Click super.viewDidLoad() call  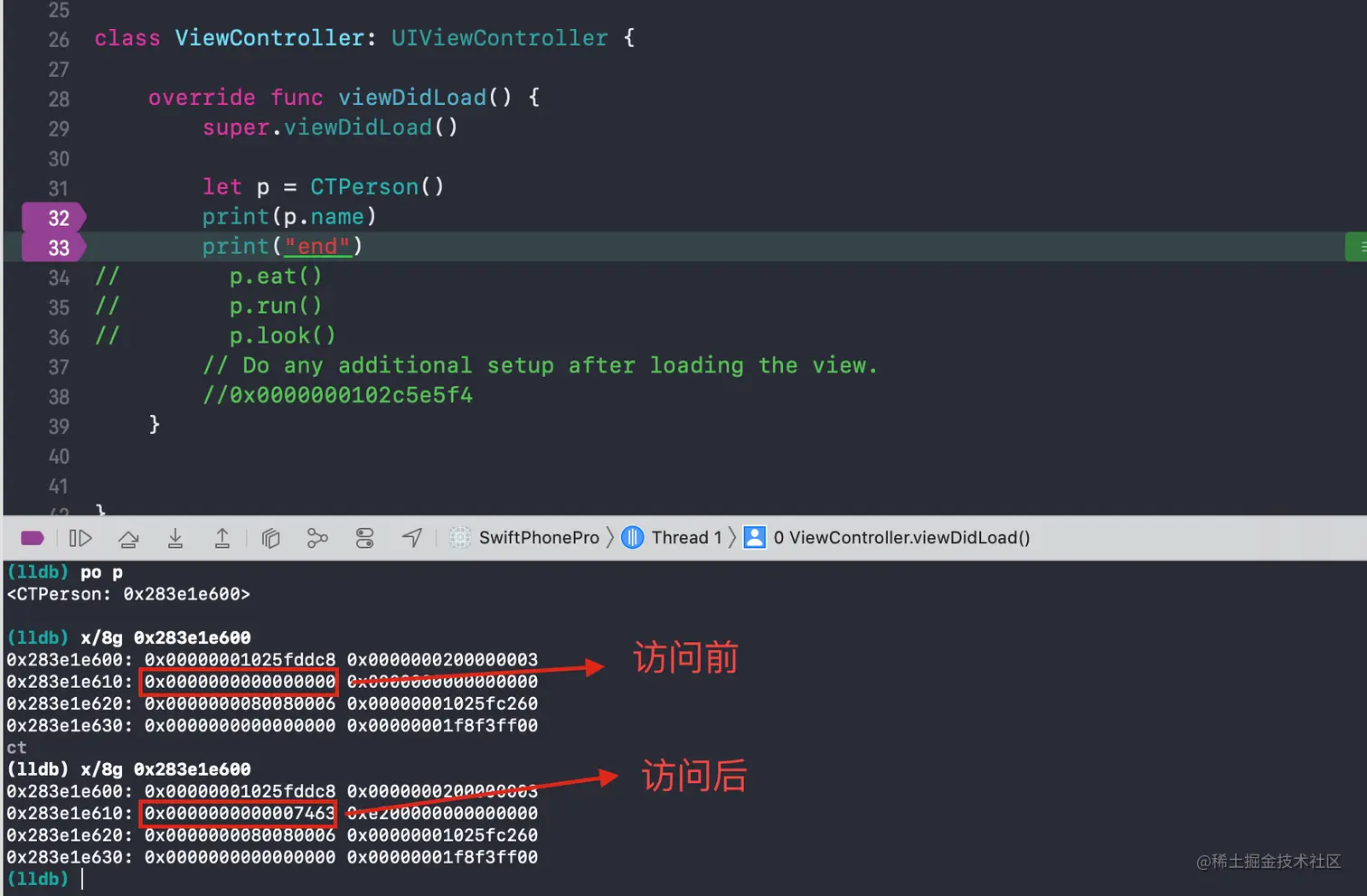[330, 127]
